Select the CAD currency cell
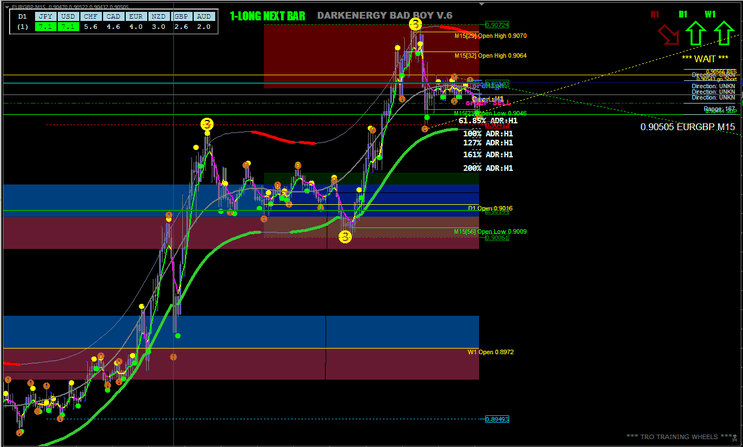 pos(115,16)
